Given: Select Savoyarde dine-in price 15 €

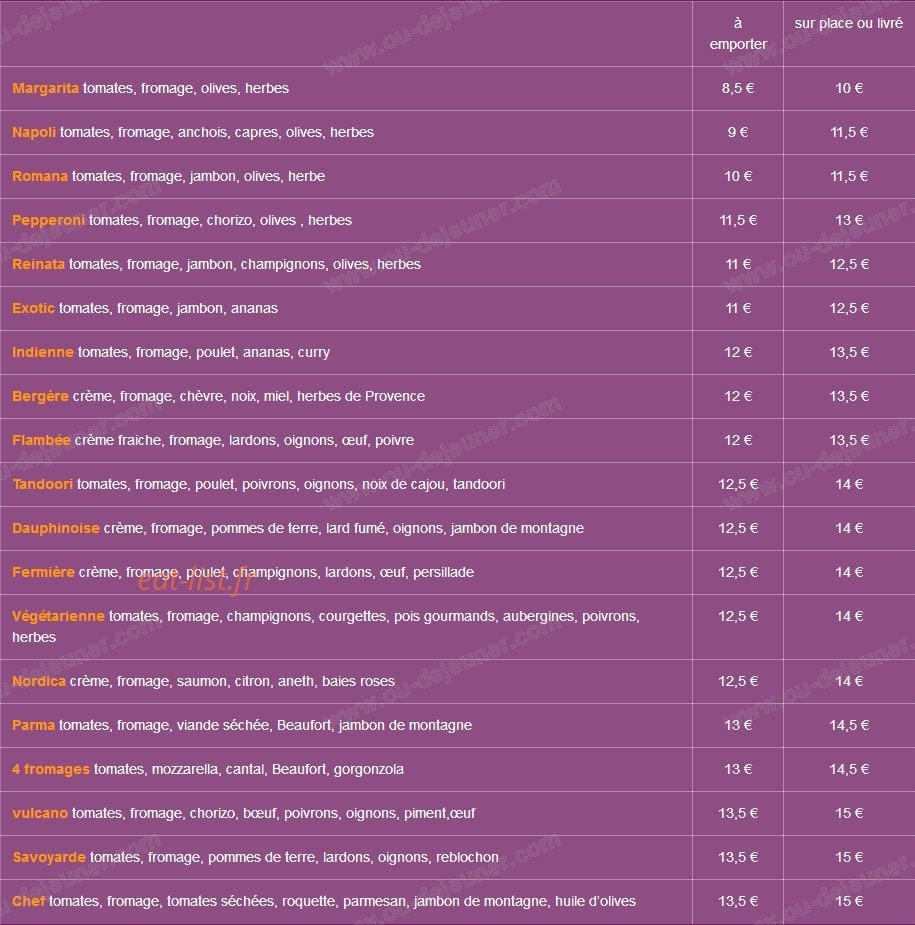Looking at the screenshot, I should click(x=849, y=857).
